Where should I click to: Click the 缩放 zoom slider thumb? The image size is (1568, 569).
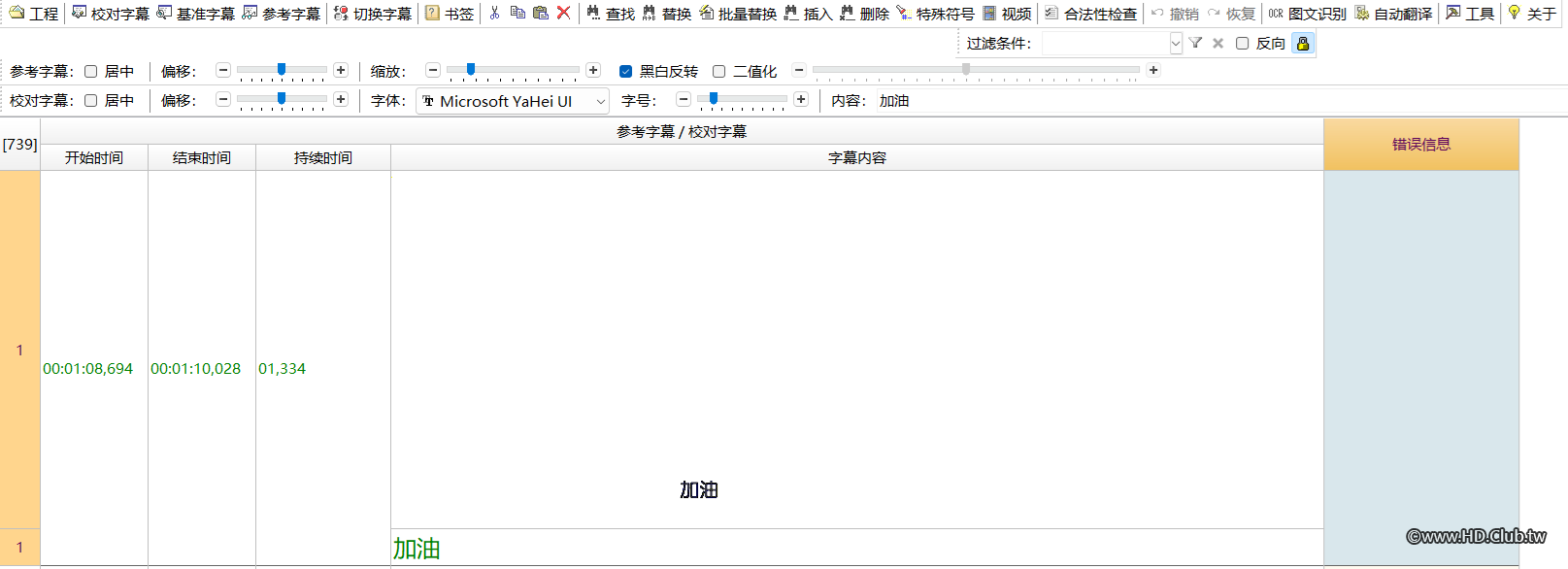471,69
